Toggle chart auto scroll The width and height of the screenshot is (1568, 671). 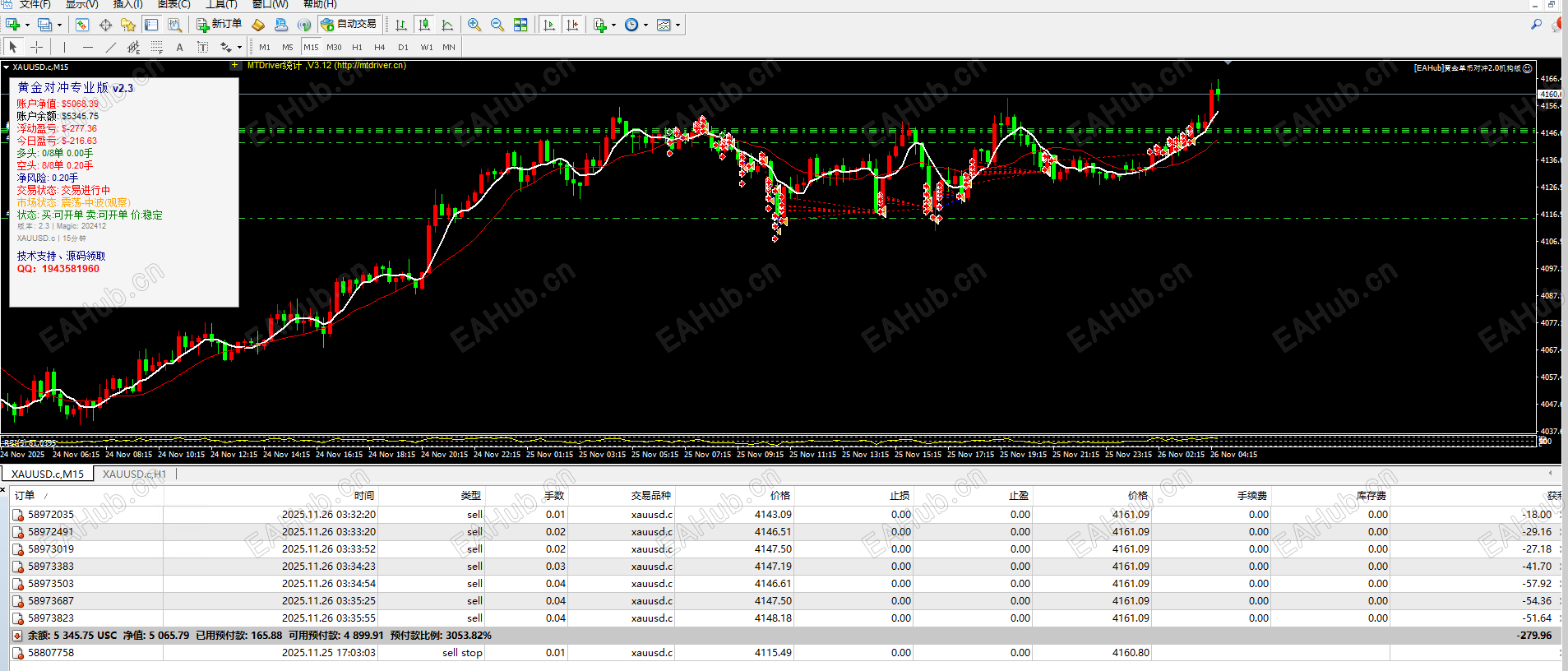(x=549, y=25)
